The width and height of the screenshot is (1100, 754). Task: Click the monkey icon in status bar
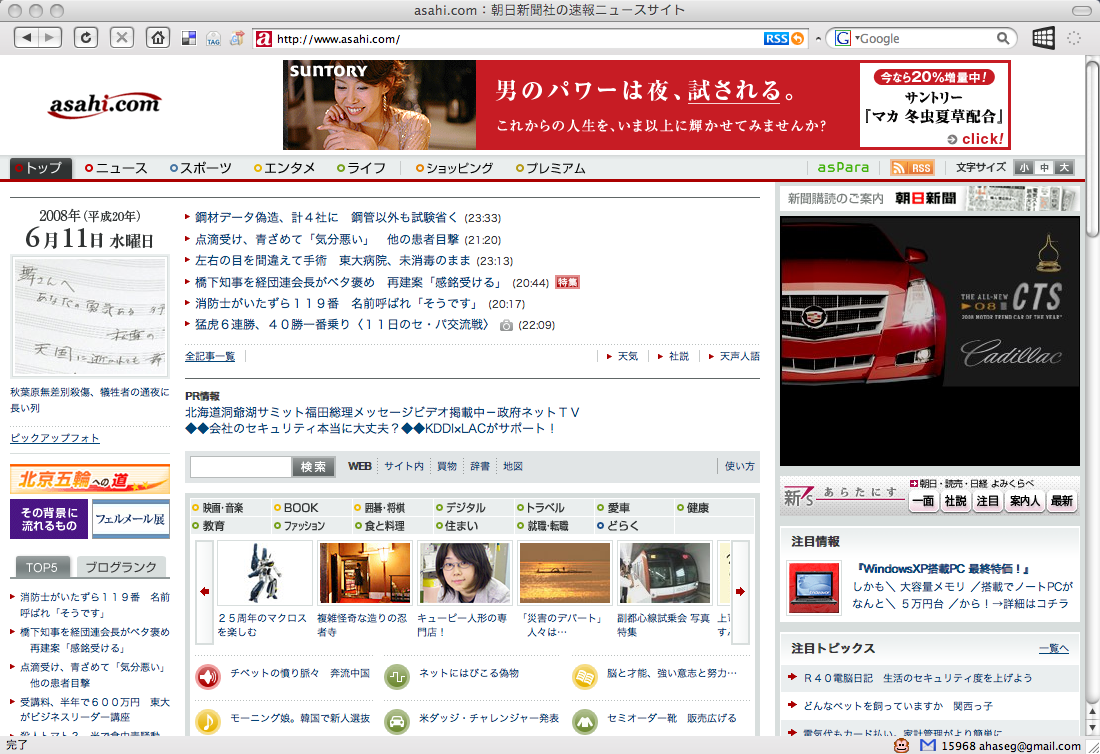pos(901,745)
